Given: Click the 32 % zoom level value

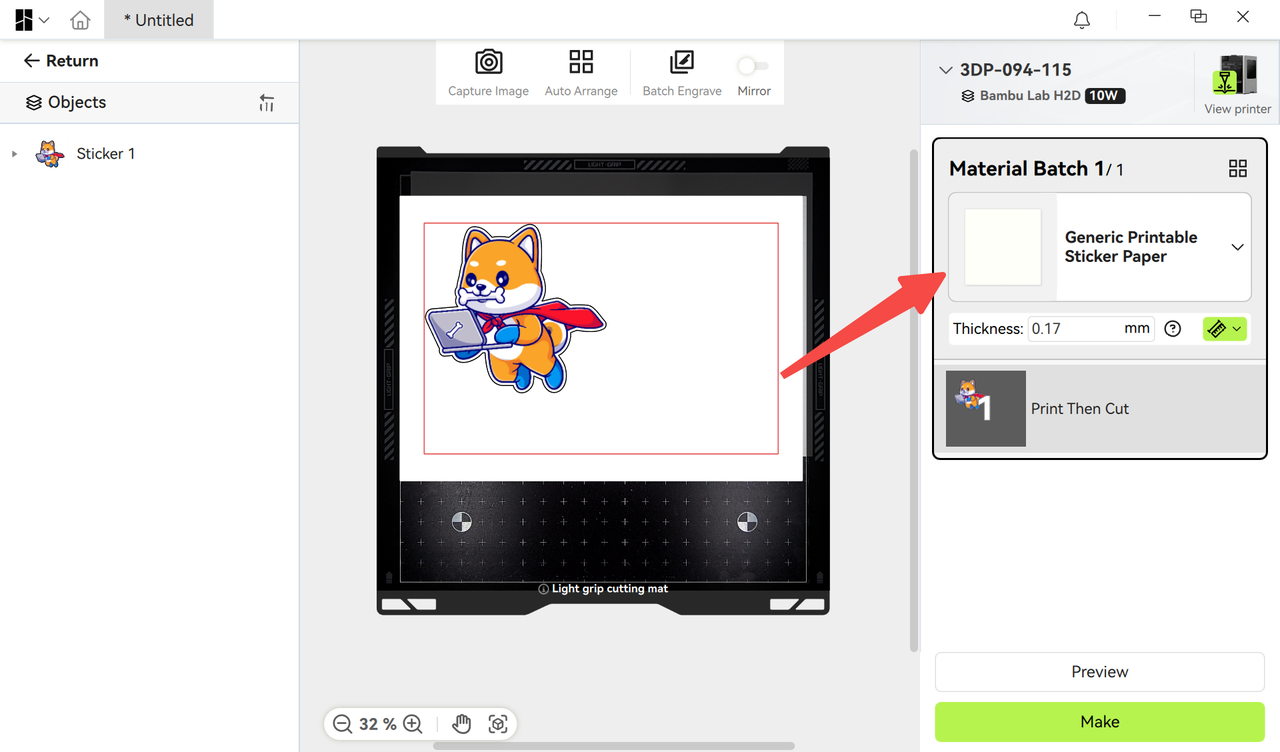Looking at the screenshot, I should click(x=377, y=724).
